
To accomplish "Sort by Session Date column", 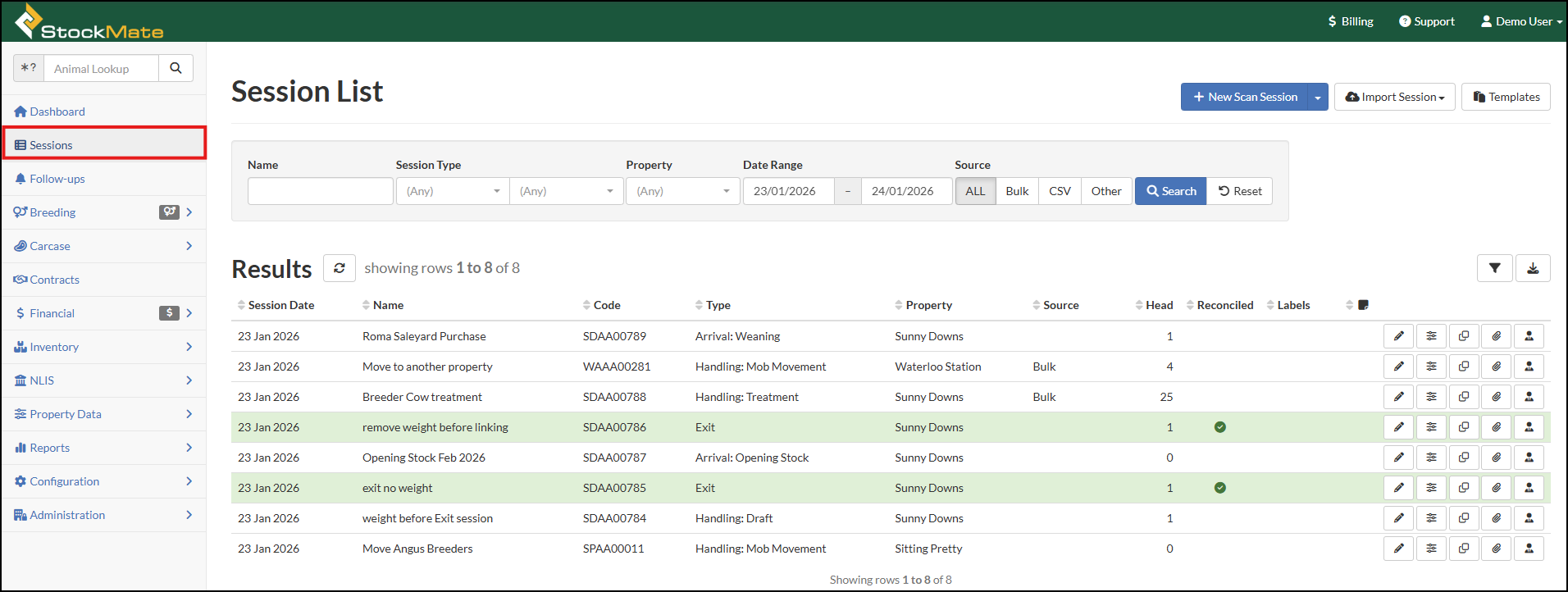I will coord(276,305).
